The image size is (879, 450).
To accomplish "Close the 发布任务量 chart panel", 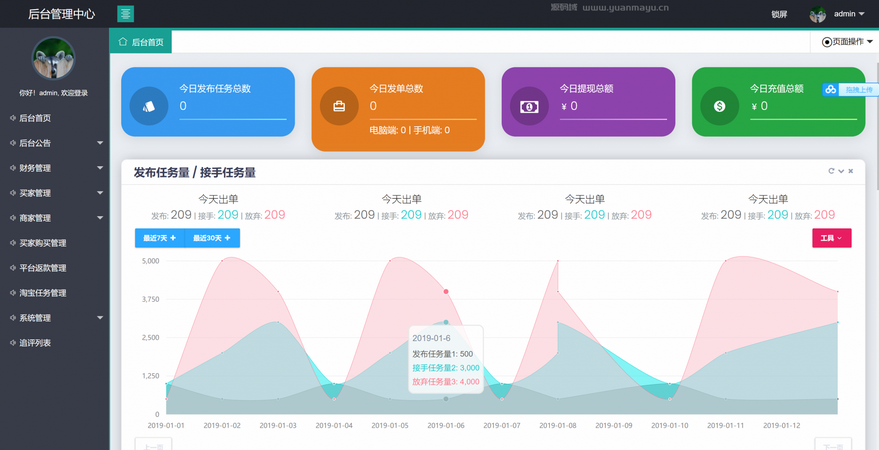I will [850, 171].
